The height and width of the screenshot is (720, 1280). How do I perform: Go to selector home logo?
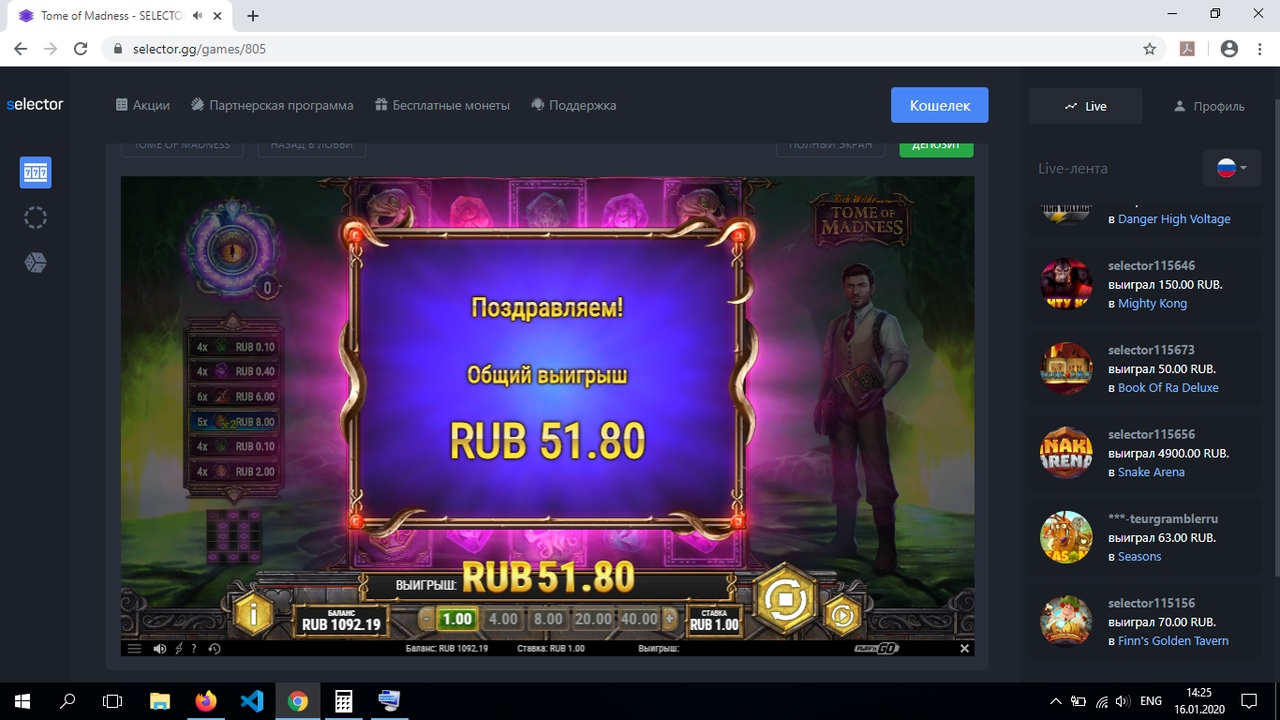coord(35,104)
